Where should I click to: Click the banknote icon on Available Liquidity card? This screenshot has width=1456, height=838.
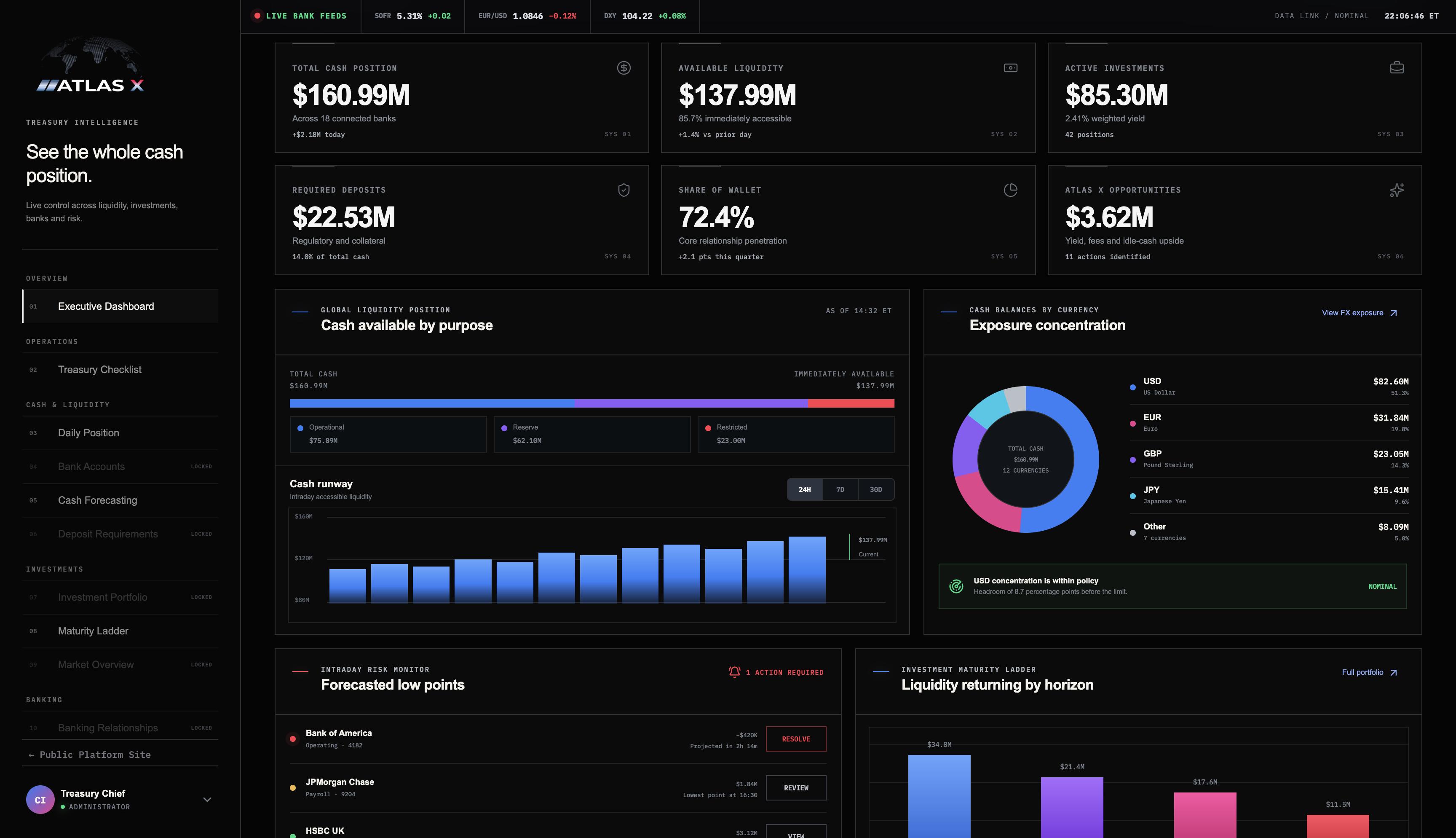pos(1010,68)
